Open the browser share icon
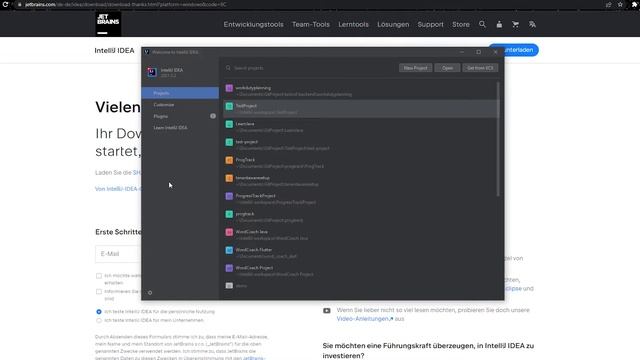The image size is (640, 360). (x=609, y=4)
